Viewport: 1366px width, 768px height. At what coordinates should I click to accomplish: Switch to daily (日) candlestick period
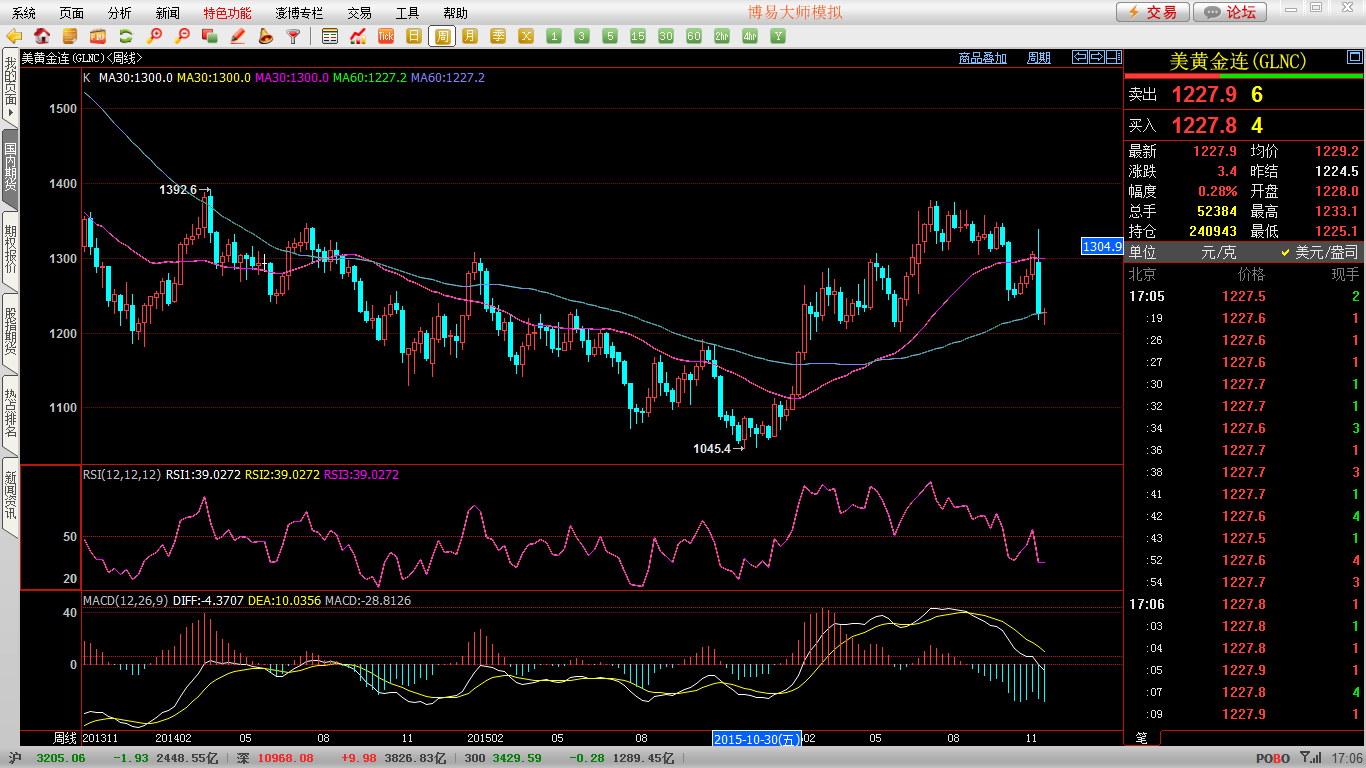click(x=414, y=36)
